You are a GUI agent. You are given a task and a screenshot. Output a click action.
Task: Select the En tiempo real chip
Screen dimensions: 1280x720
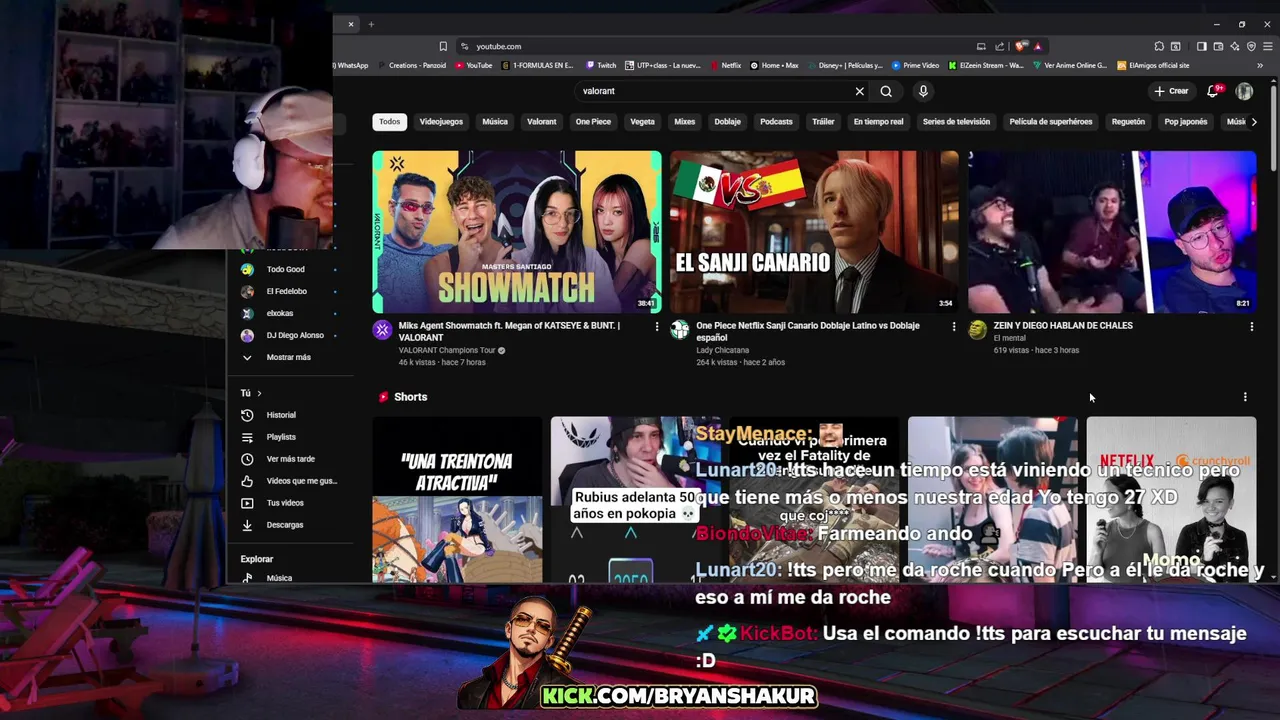point(878,122)
